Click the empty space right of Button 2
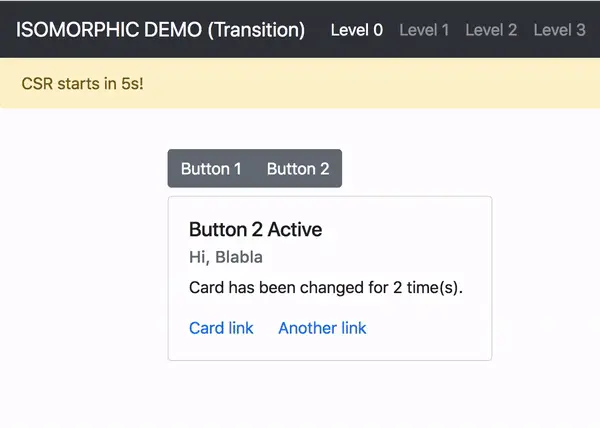 pos(420,169)
